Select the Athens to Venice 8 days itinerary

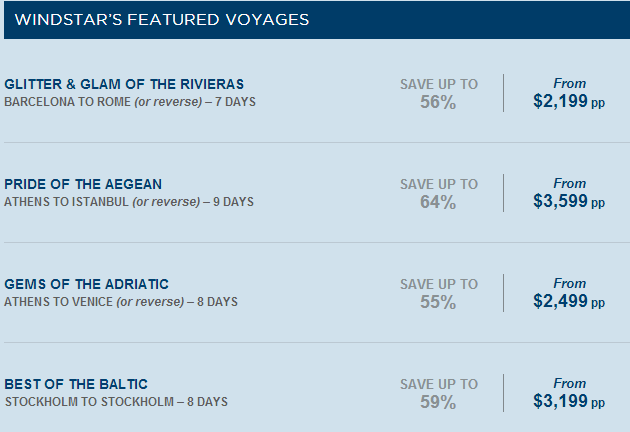(x=121, y=302)
